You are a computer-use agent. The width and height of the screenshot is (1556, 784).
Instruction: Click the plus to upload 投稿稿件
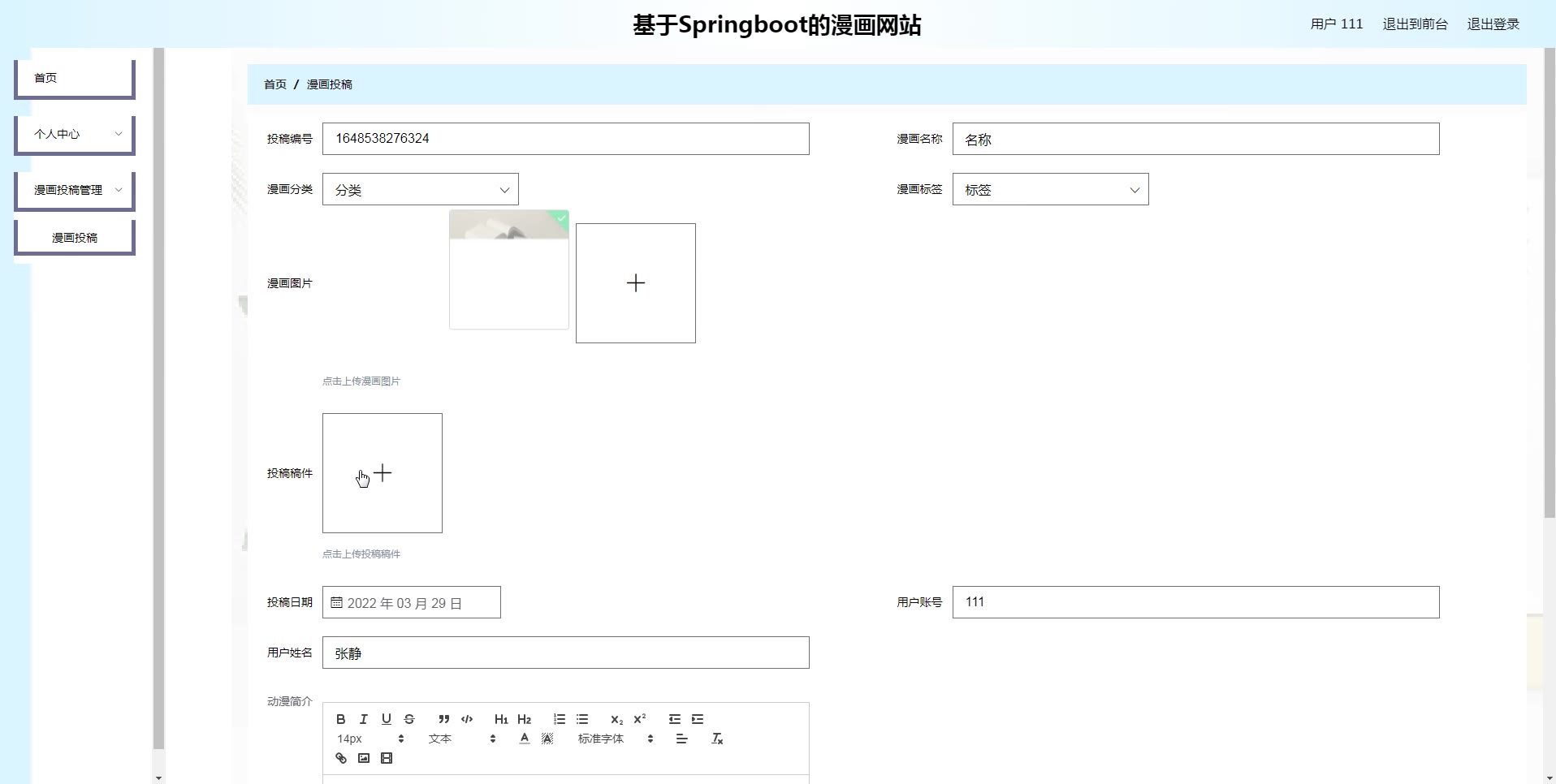(383, 473)
